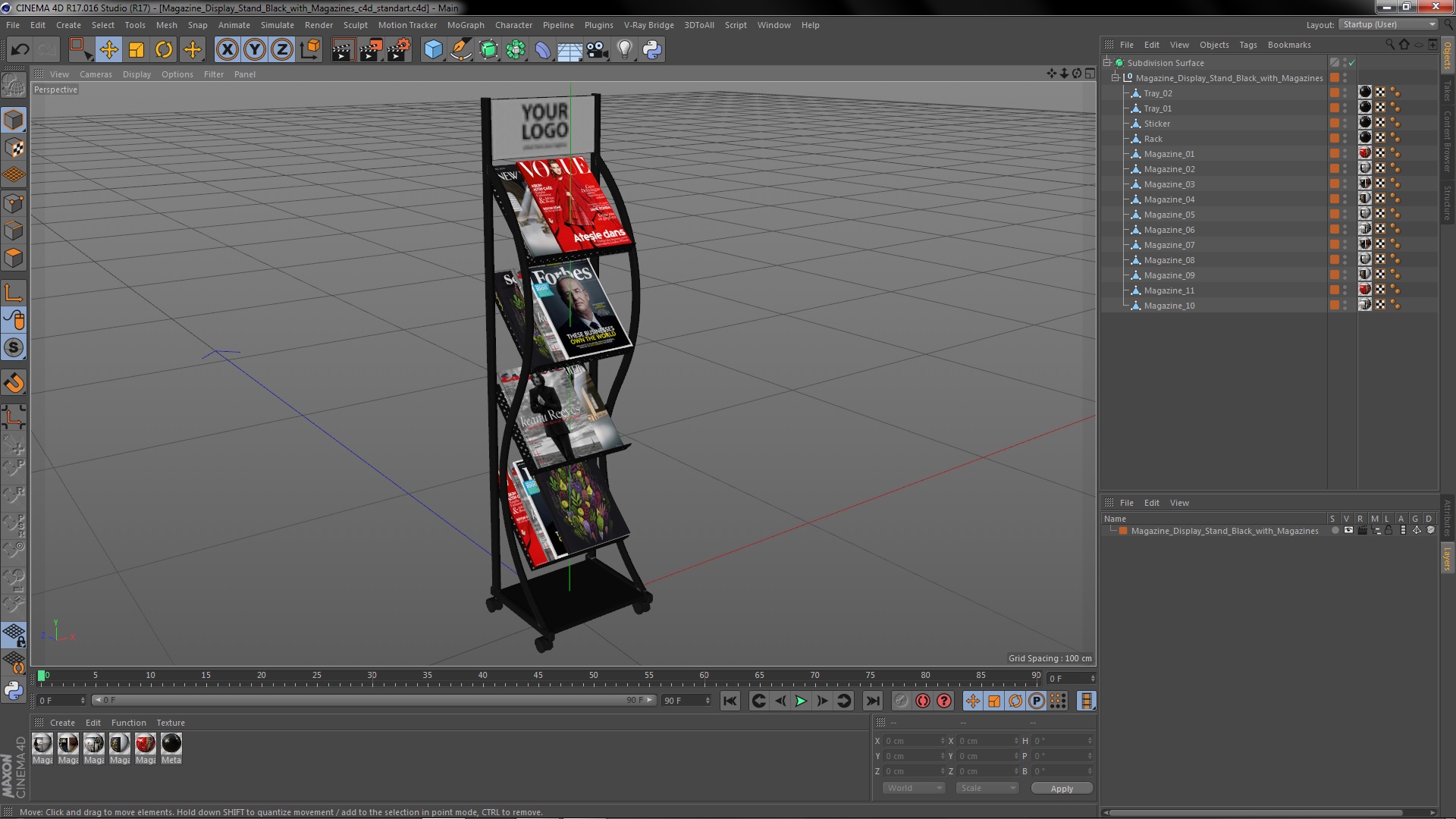Toggle layer Solo dot in Layers panel
The image size is (1456, 819).
pos(1335,531)
